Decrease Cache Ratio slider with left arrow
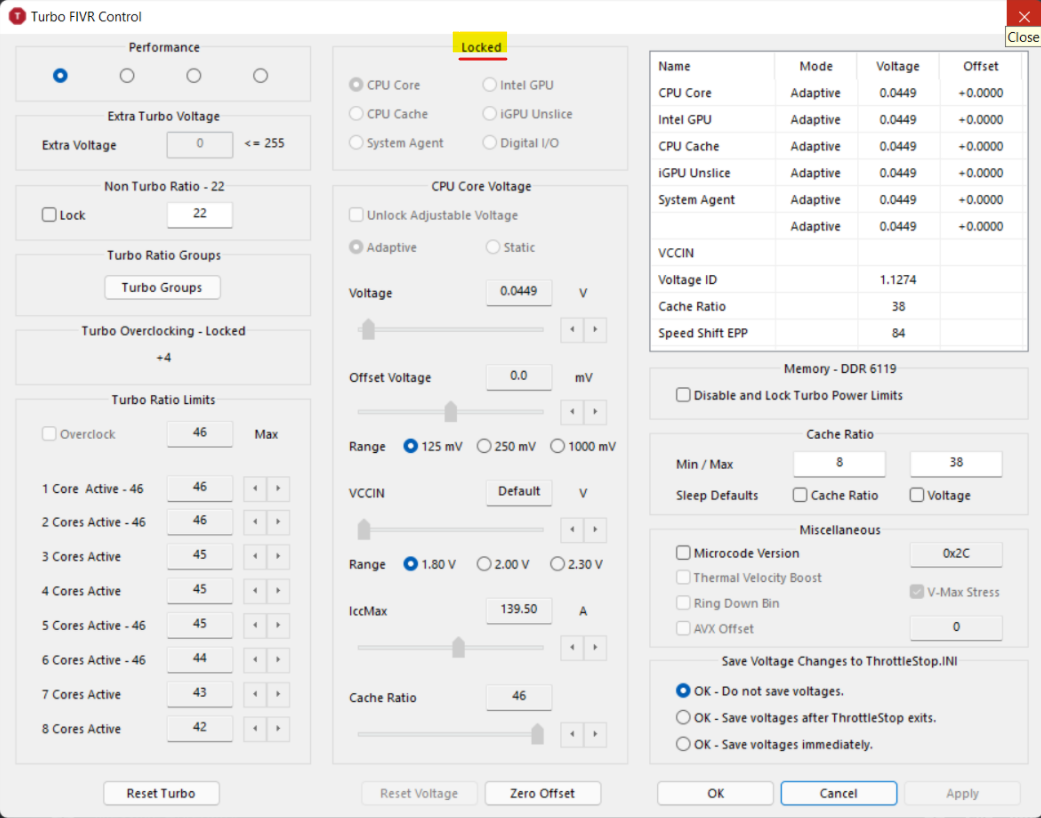1041x818 pixels. [x=572, y=734]
